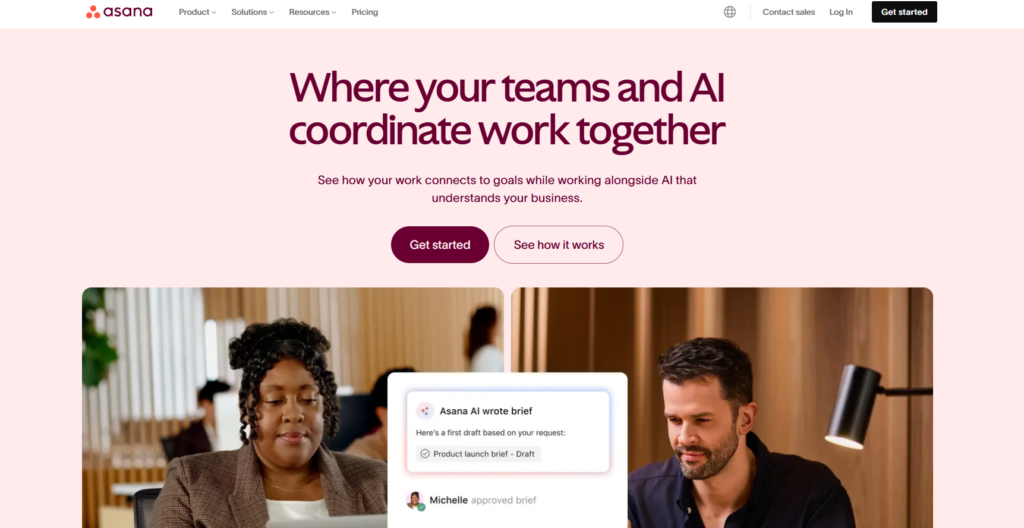The width and height of the screenshot is (1024, 528).
Task: Click the Asana AI sparkle icon
Action: tap(424, 411)
